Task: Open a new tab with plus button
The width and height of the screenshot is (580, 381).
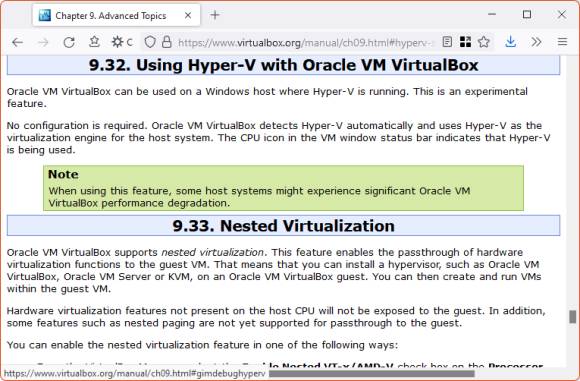Action: coord(215,15)
